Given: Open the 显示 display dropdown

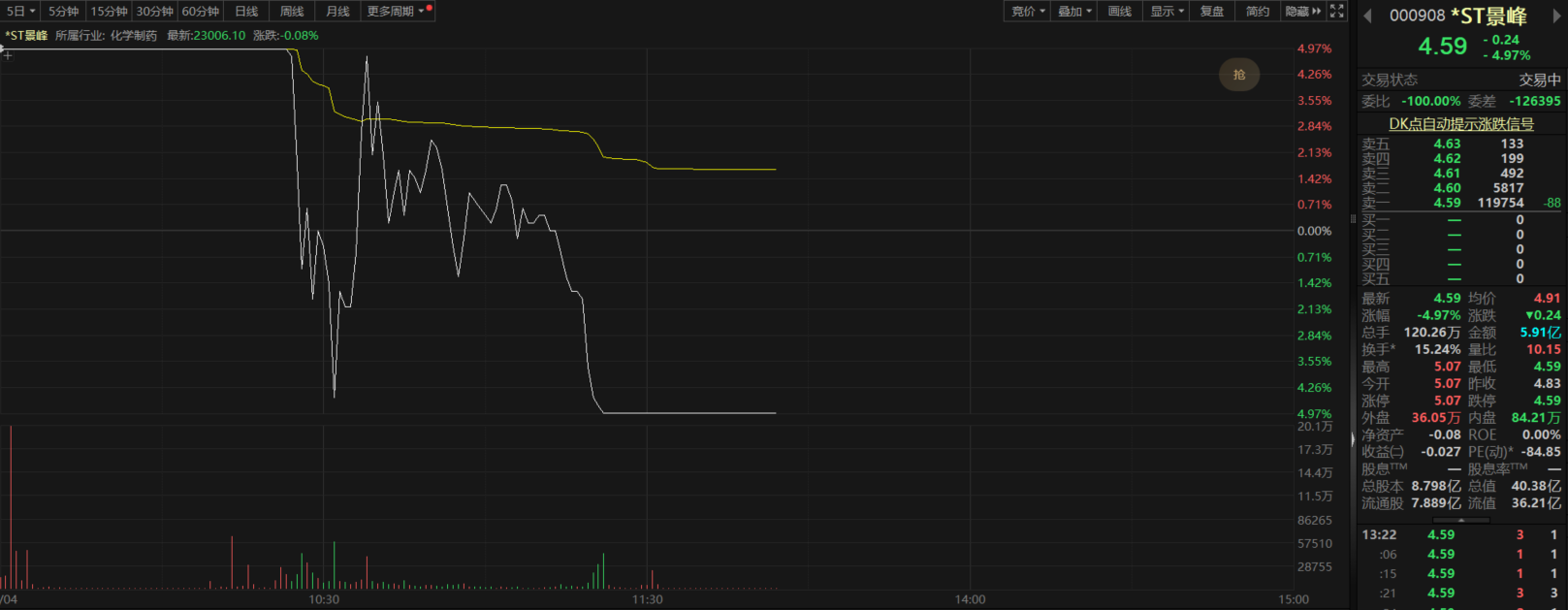Looking at the screenshot, I should (x=1167, y=11).
